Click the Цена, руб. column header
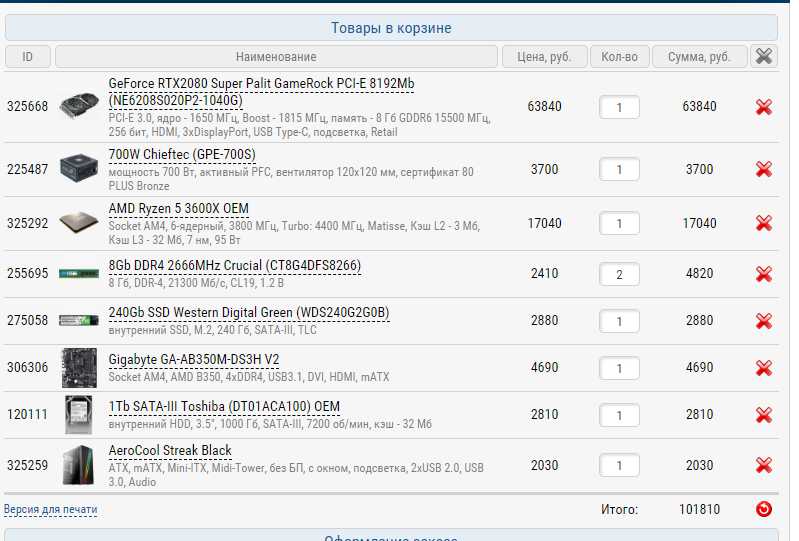This screenshot has width=799, height=541. (545, 56)
